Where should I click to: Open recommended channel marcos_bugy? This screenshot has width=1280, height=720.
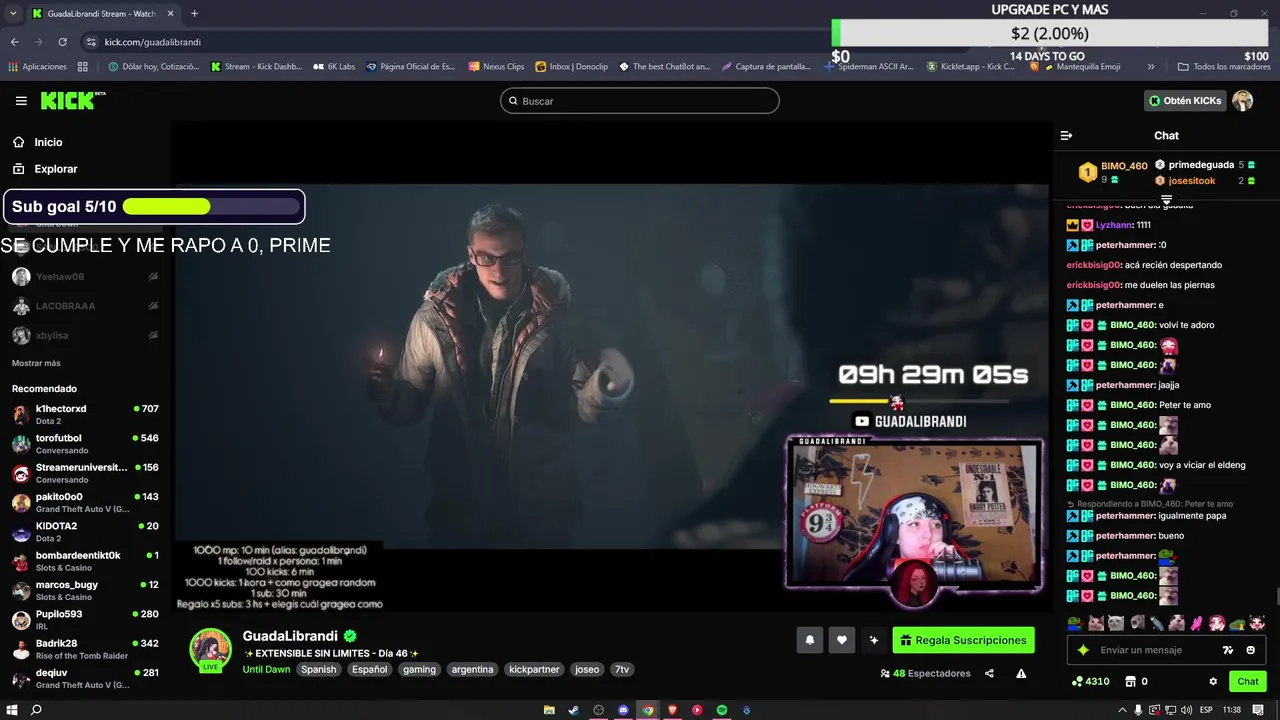[85, 590]
